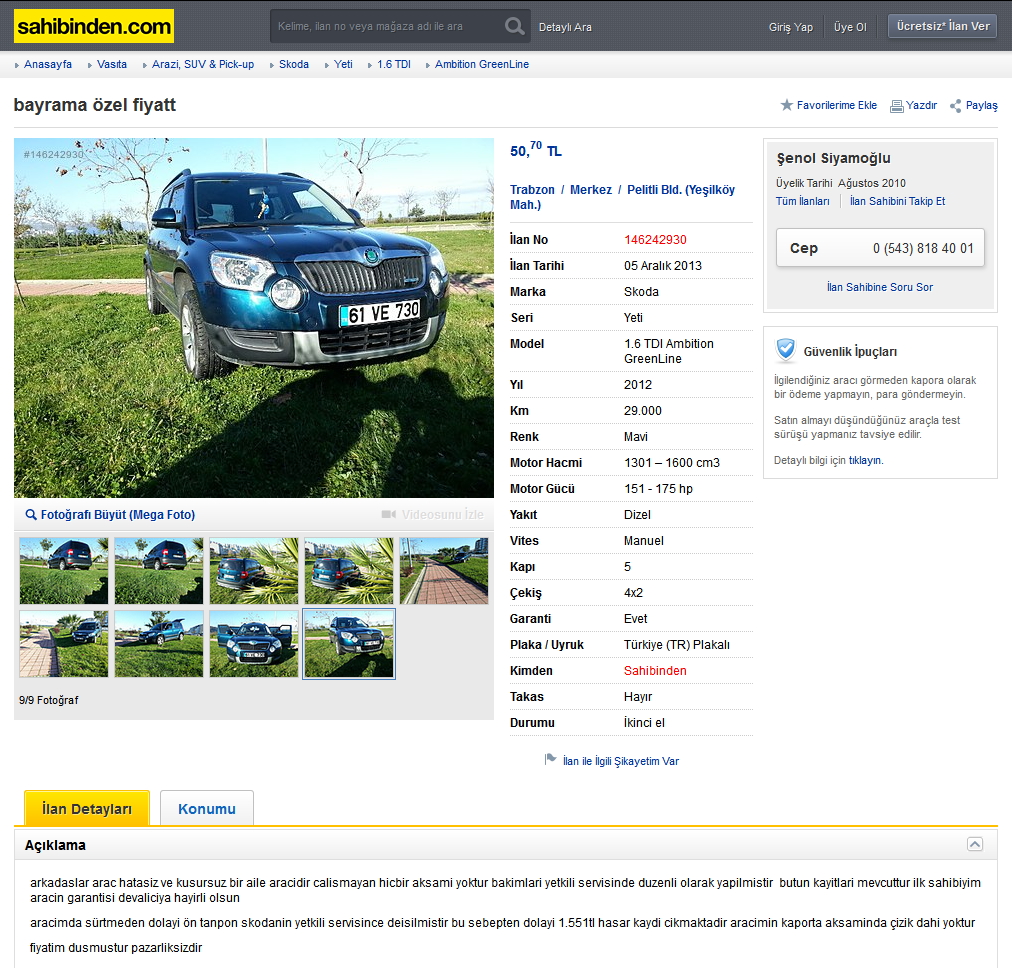This screenshot has width=1012, height=968.
Task: Collapse the Açıklama section arrow
Action: coord(975,844)
